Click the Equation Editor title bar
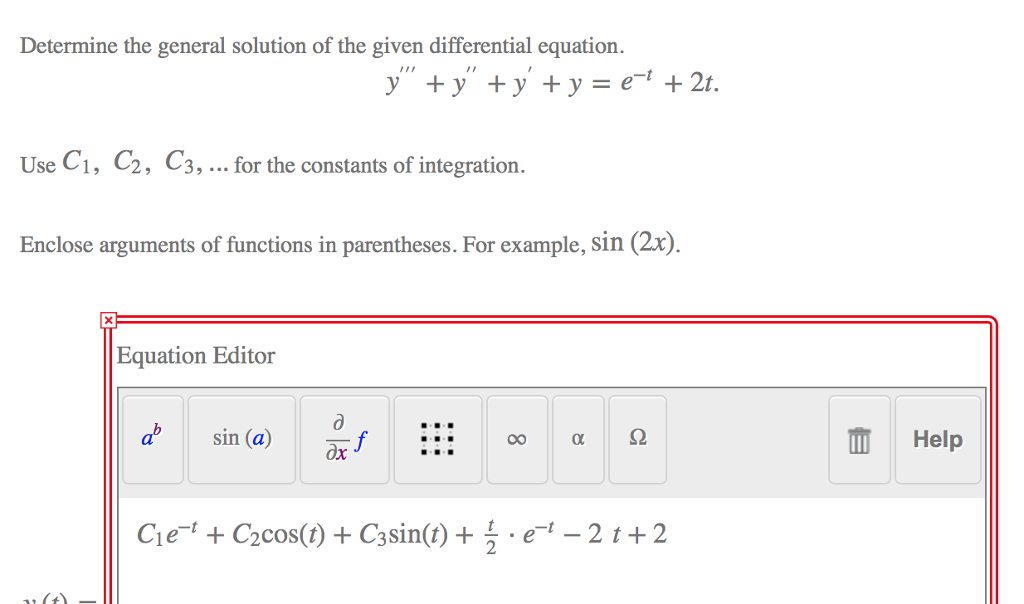 click(194, 356)
